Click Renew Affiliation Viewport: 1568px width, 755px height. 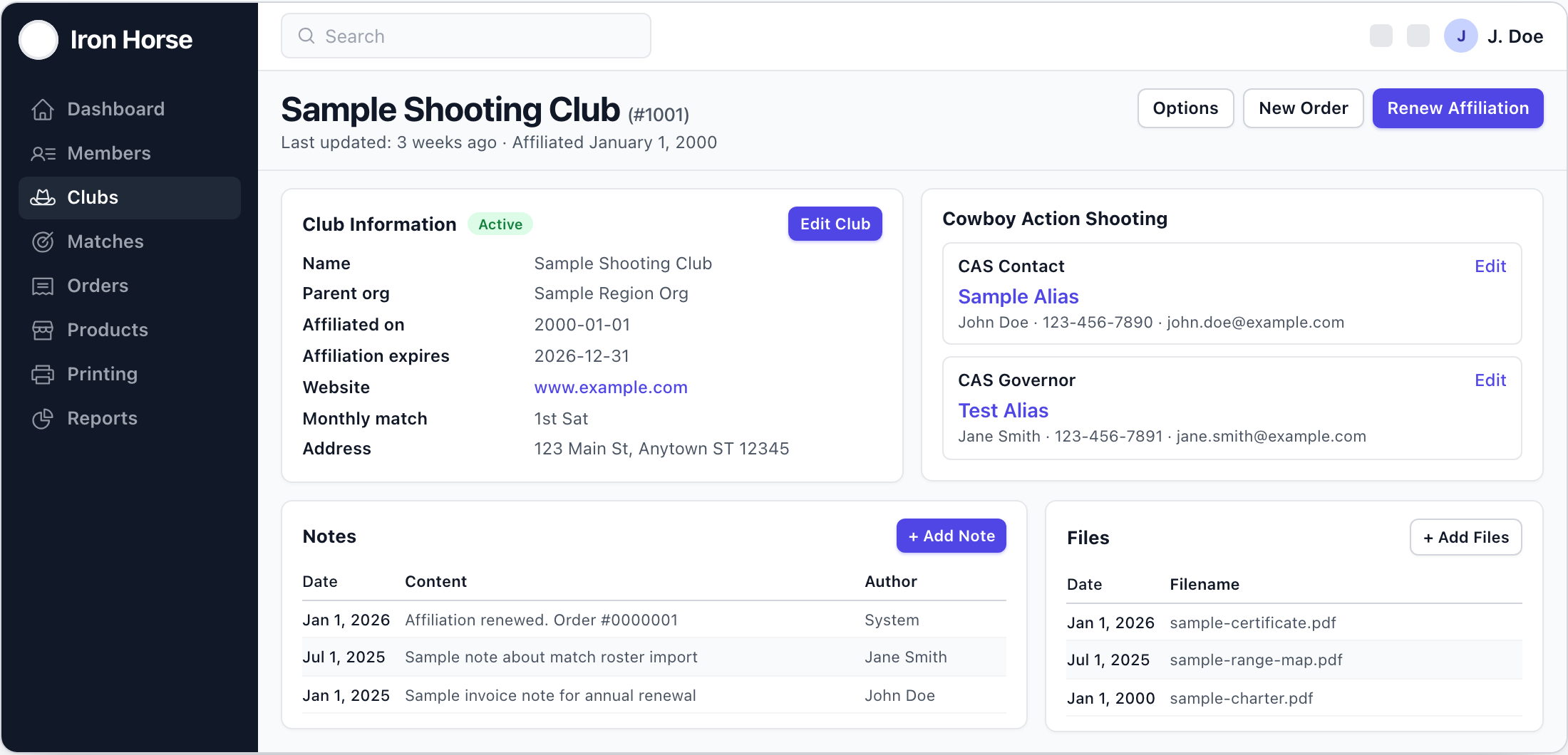click(x=1458, y=108)
